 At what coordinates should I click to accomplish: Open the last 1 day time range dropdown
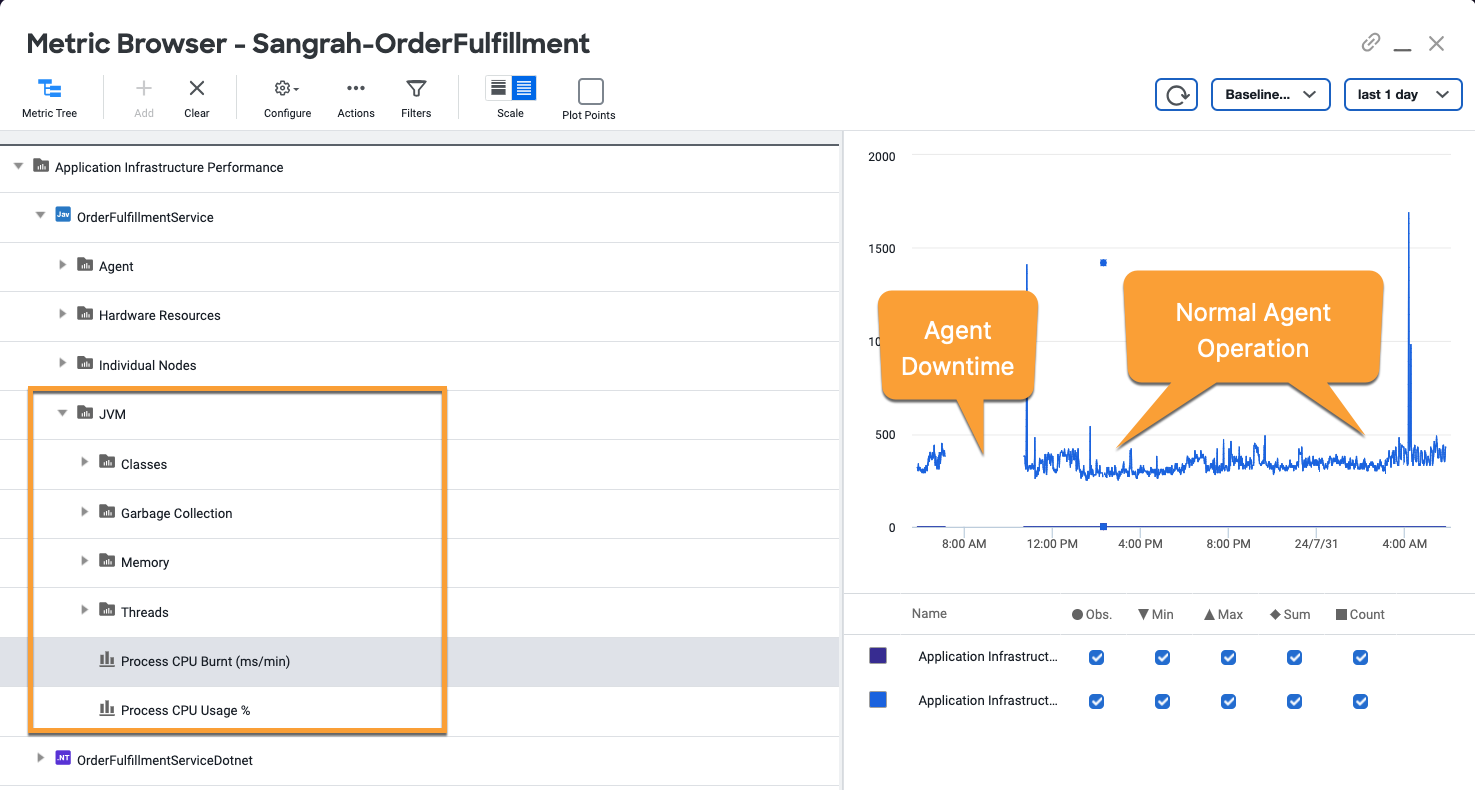(x=1402, y=94)
